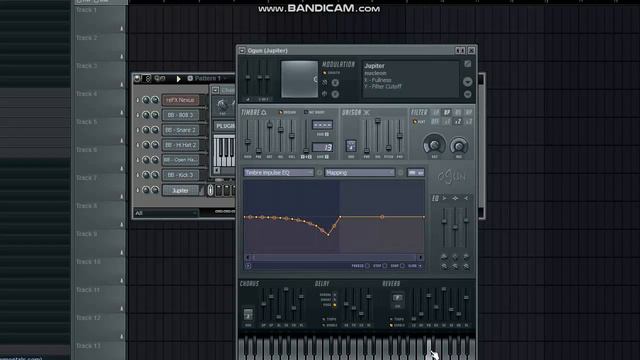The image size is (640, 360).
Task: Click the pan knob of rEFX Nexus channel
Action: click(x=146, y=100)
